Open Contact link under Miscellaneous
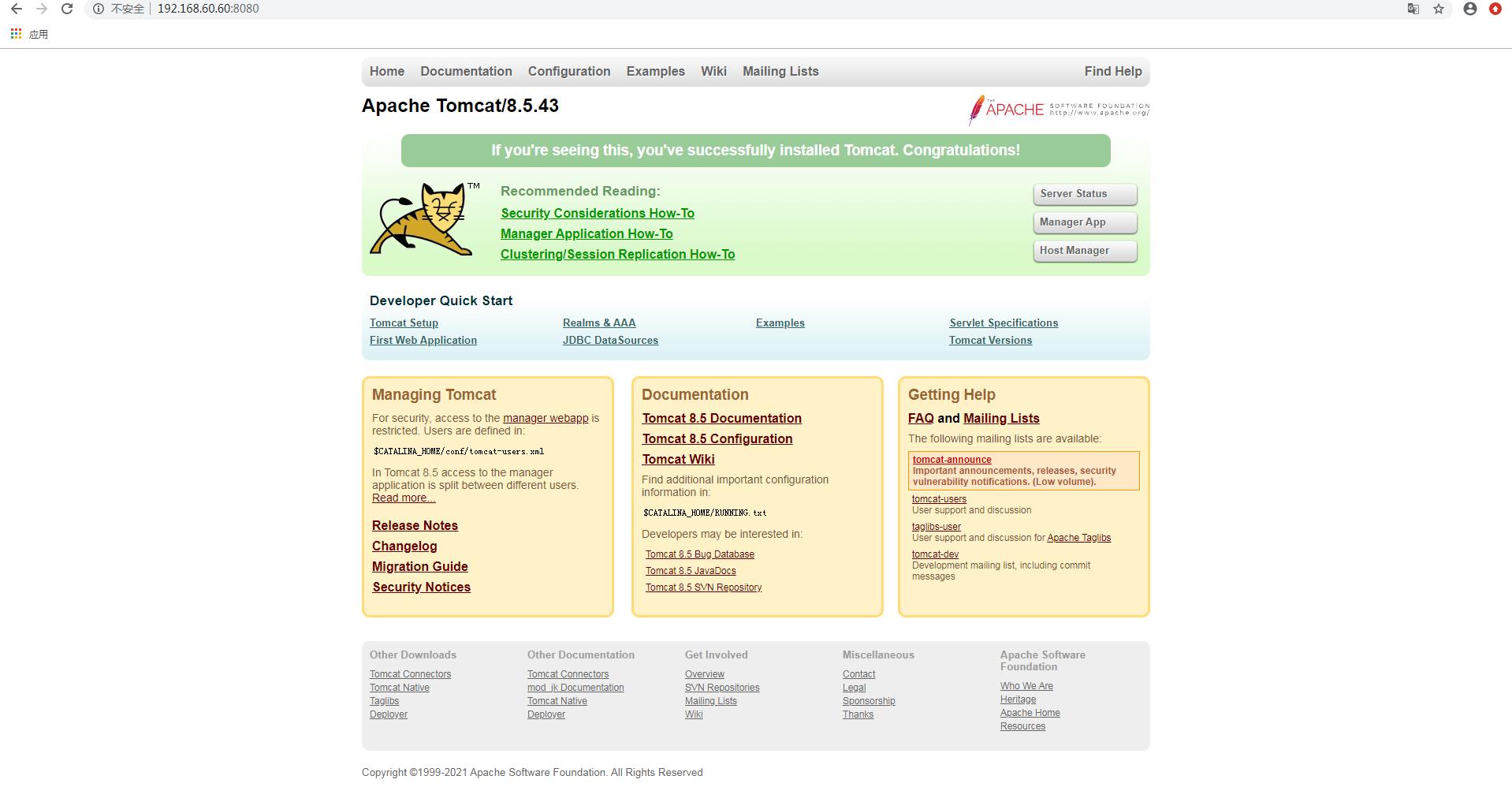1512x787 pixels. [858, 674]
